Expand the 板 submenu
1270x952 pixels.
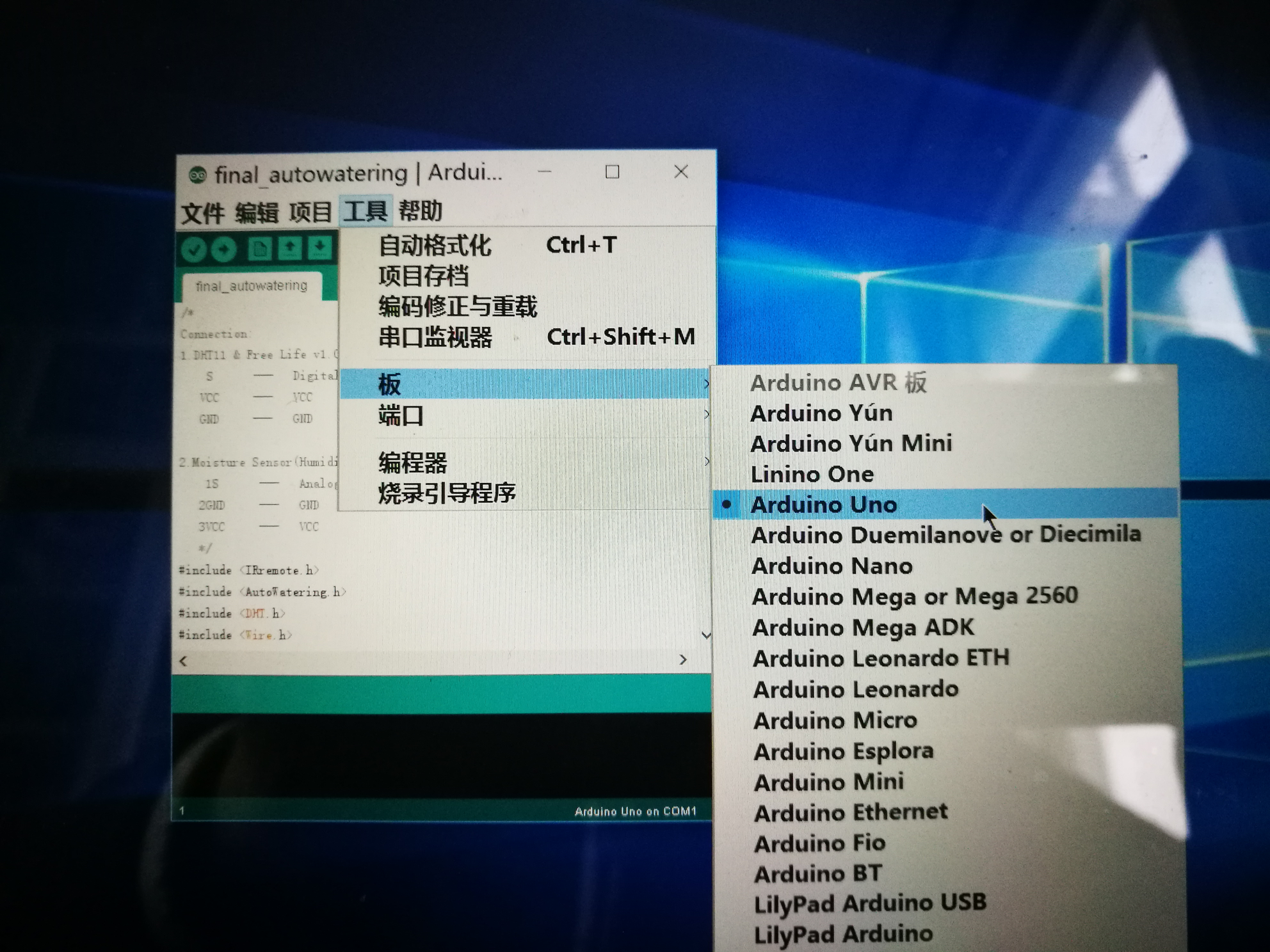pos(525,384)
